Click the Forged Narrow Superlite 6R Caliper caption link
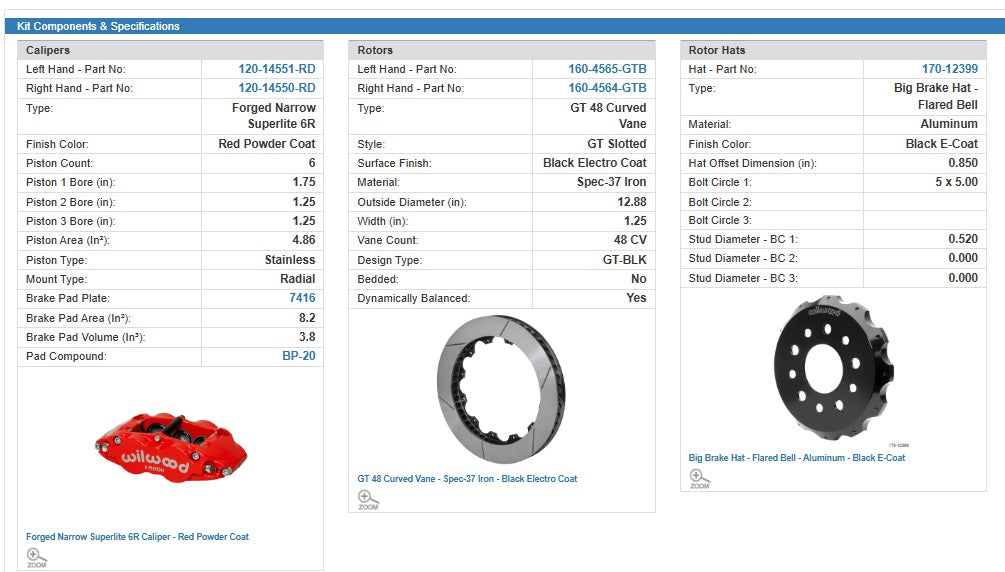The width and height of the screenshot is (1005, 572). [x=137, y=537]
